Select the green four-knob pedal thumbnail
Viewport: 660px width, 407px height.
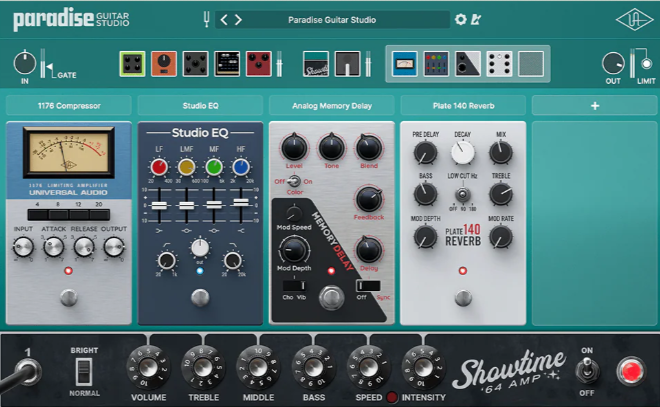pos(132,64)
